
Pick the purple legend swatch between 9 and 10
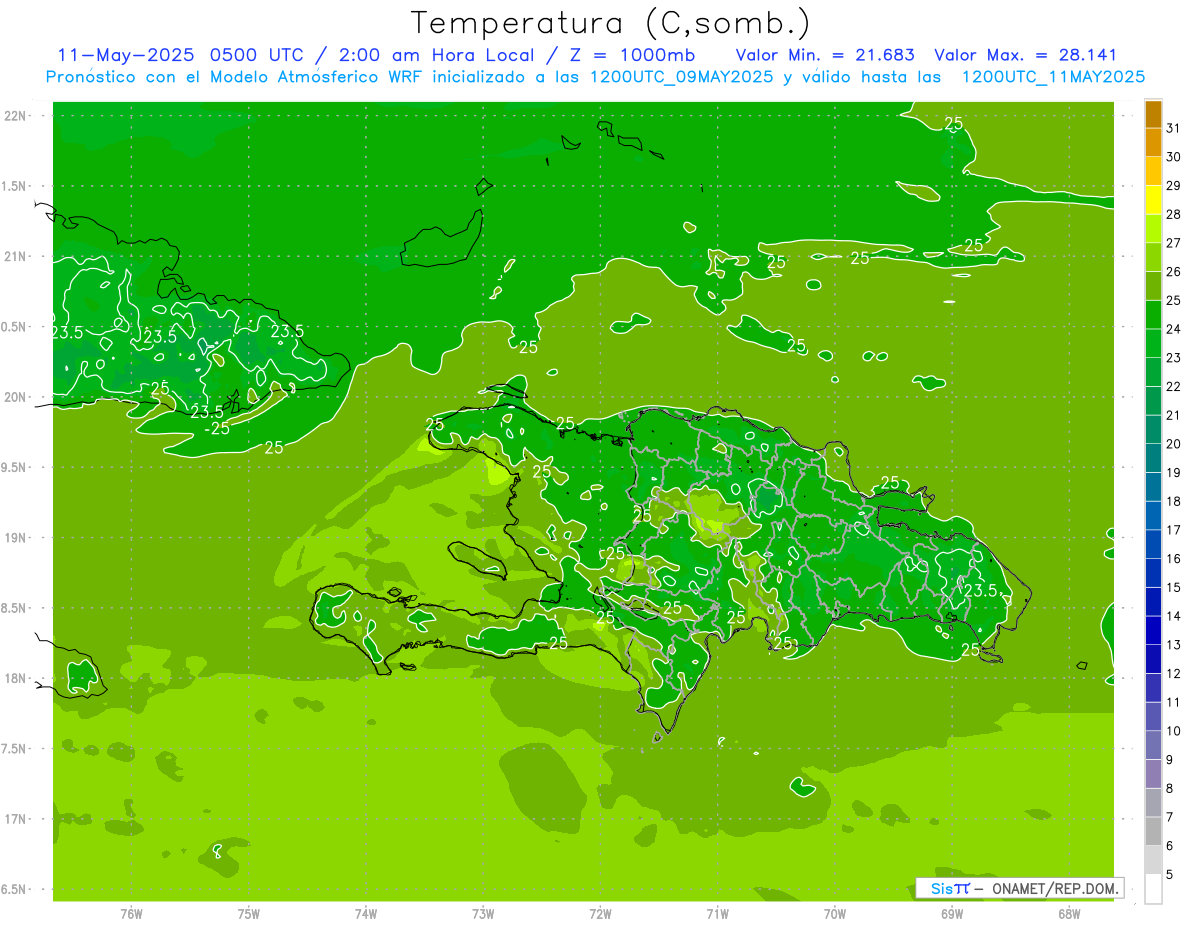point(1153,745)
